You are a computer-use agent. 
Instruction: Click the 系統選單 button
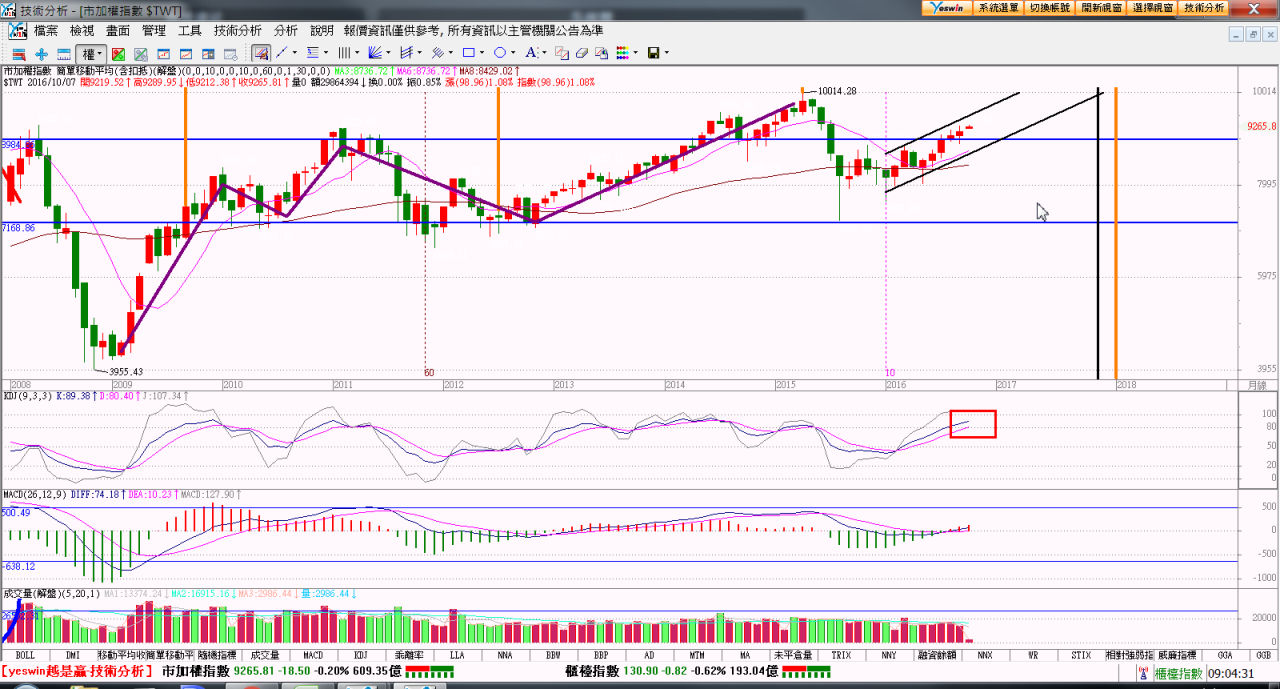click(998, 7)
